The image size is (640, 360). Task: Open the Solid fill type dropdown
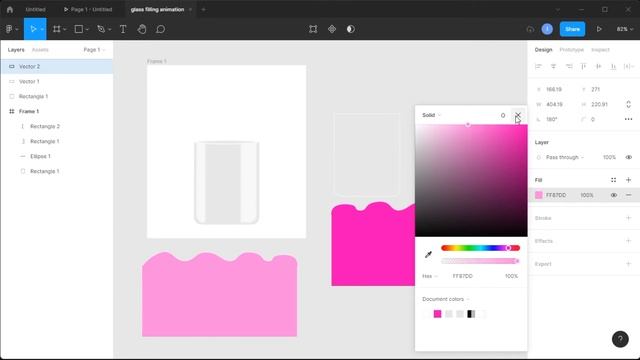[x=431, y=115]
